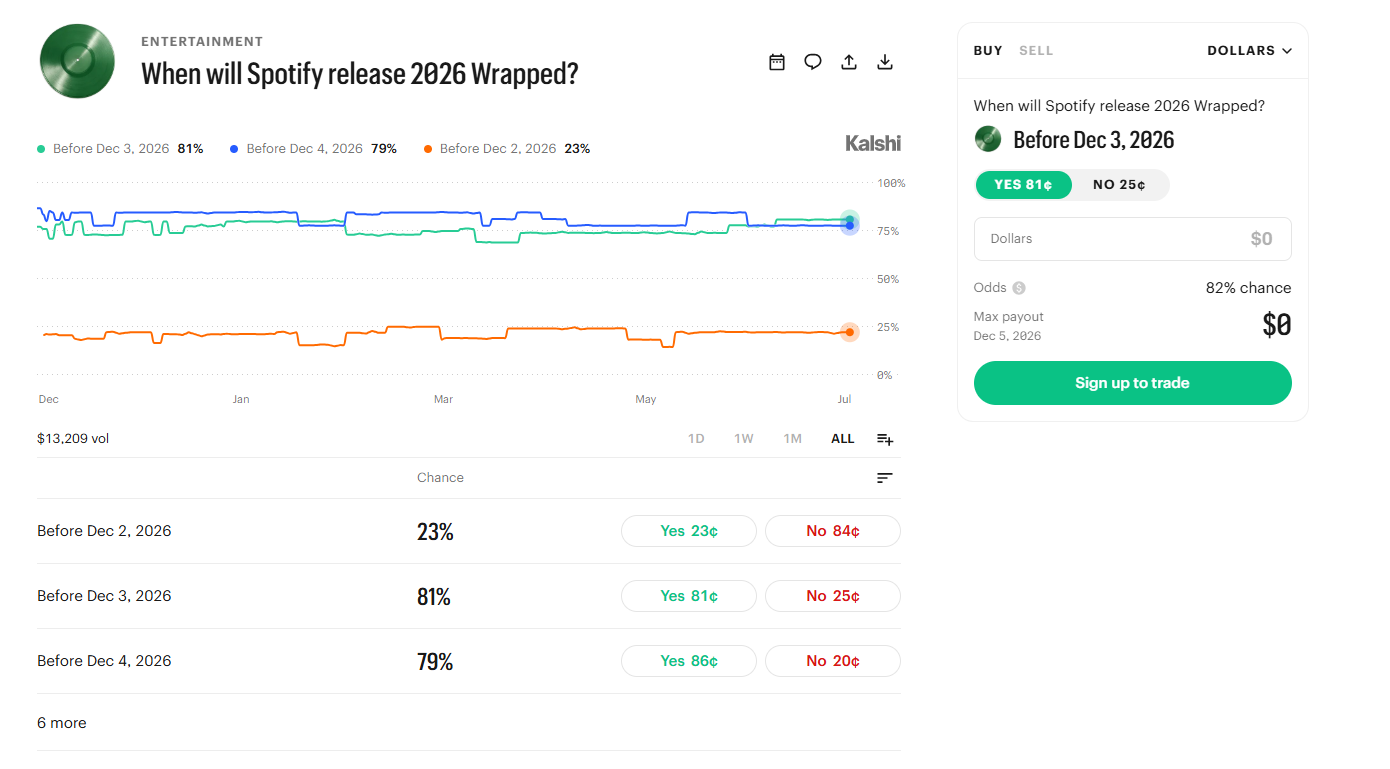Screen dimensions: 1390x769
Task: Switch to the SELL tab
Action: (1036, 50)
